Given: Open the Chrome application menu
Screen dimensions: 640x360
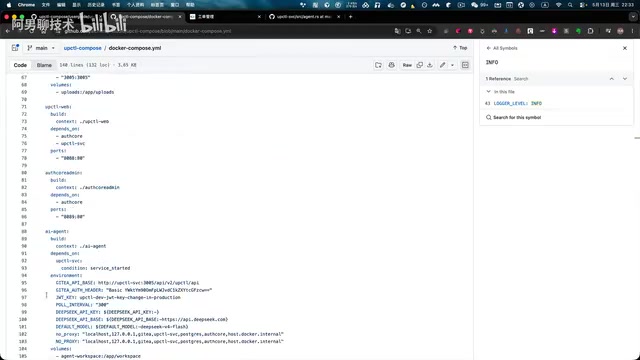Looking at the screenshot, I should click(27, 5).
